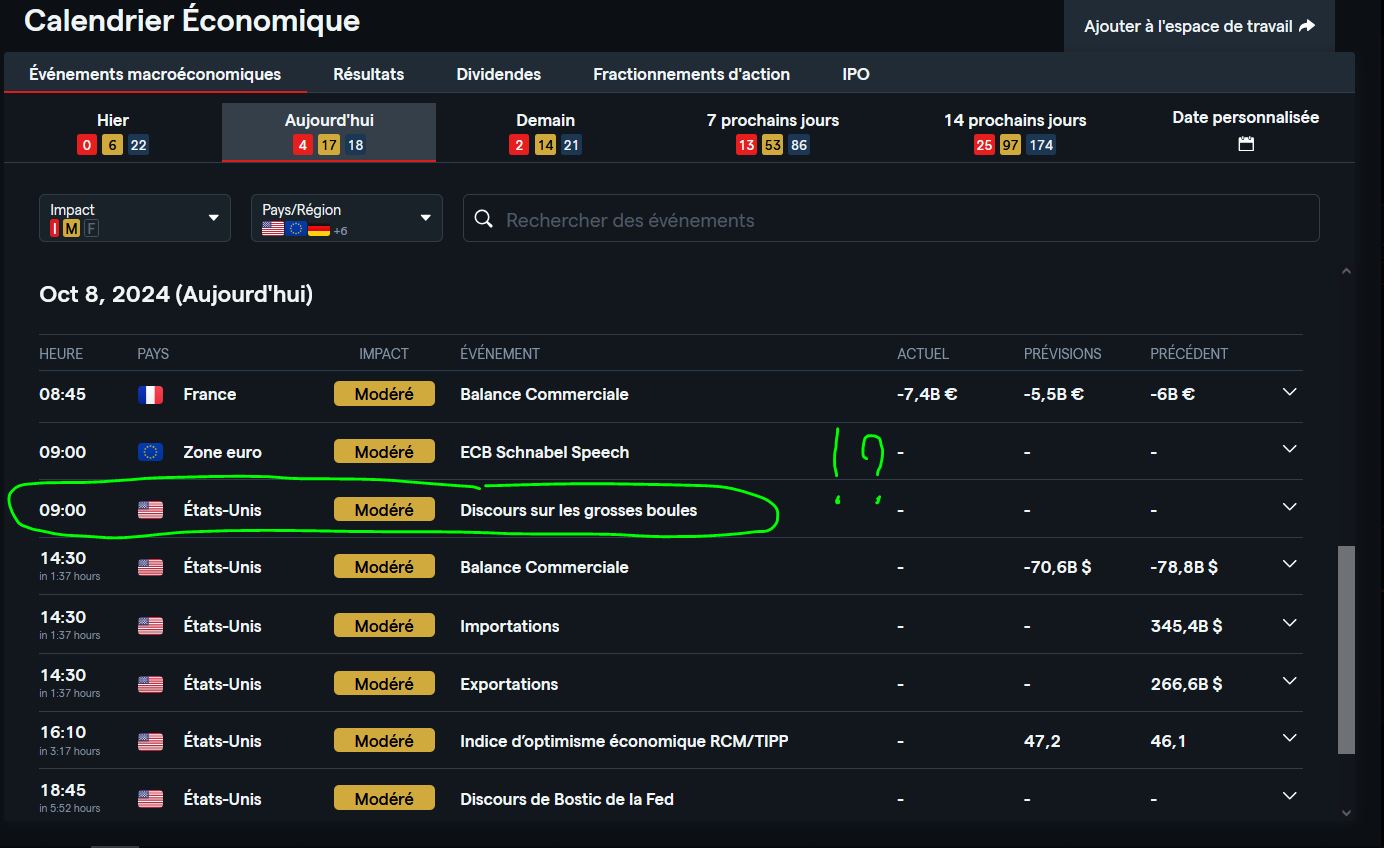Click the European Union flag beside Zone euro
The image size is (1384, 848).
pyautogui.click(x=150, y=452)
